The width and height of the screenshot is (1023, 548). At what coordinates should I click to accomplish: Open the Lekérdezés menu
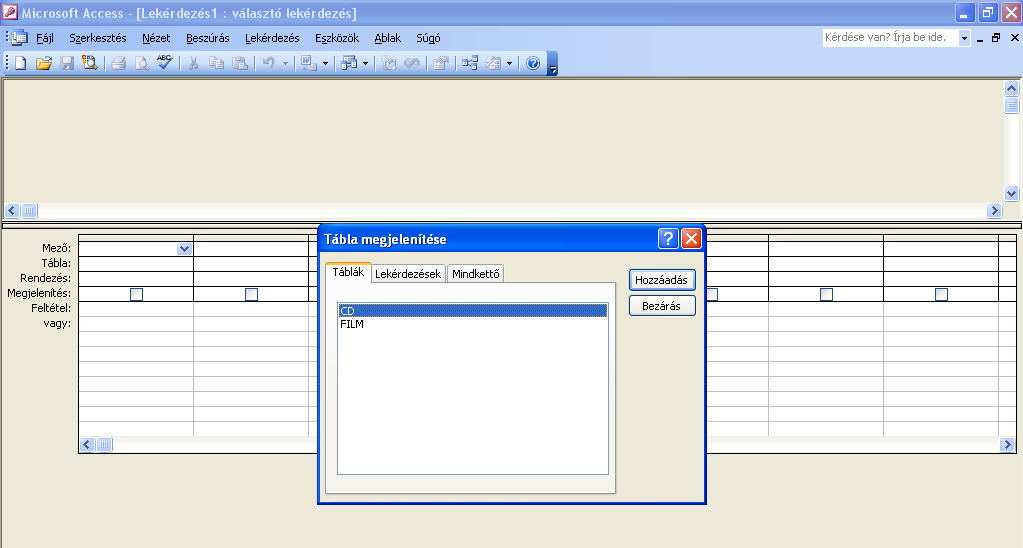(272, 38)
